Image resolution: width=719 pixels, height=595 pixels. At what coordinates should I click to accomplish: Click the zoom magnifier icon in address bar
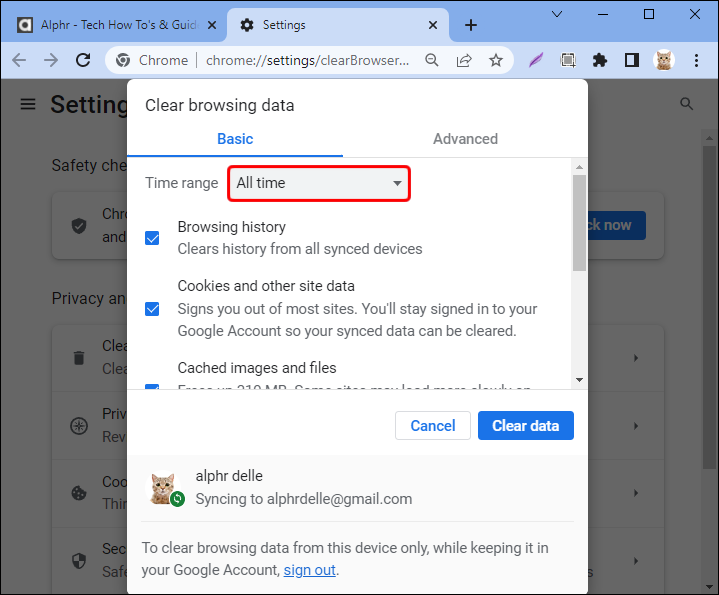point(432,60)
